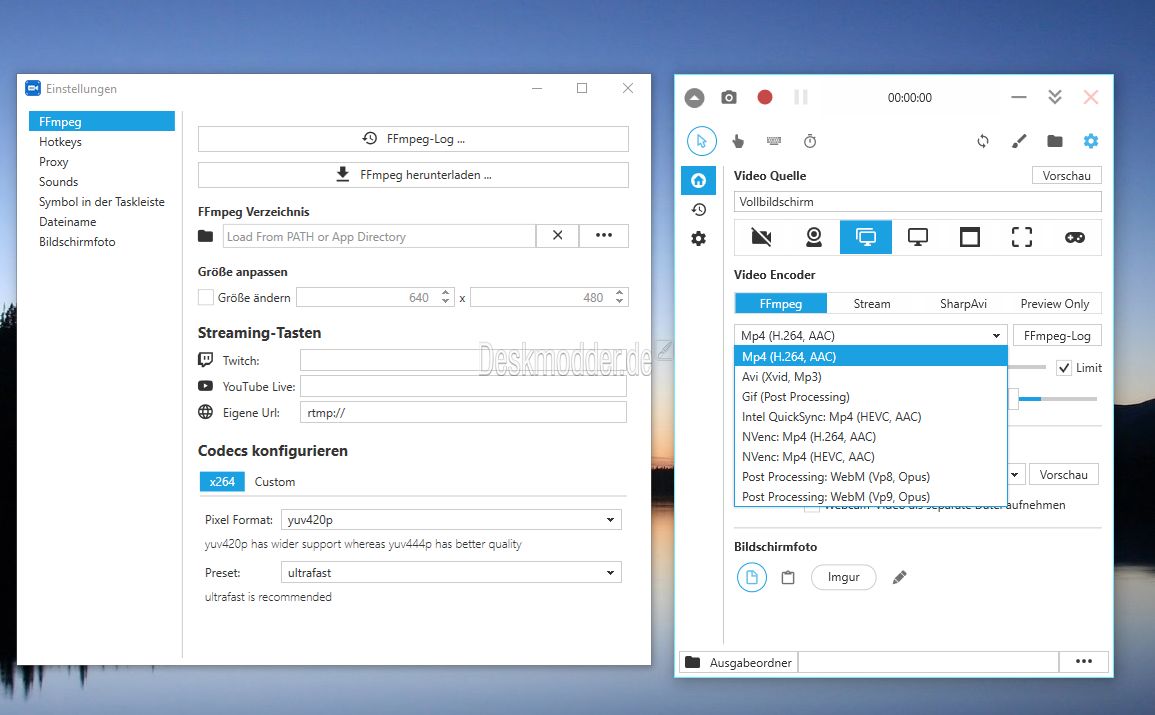Open settings with the blue gear icon
Screen dimensions: 1155x715
1091,141
